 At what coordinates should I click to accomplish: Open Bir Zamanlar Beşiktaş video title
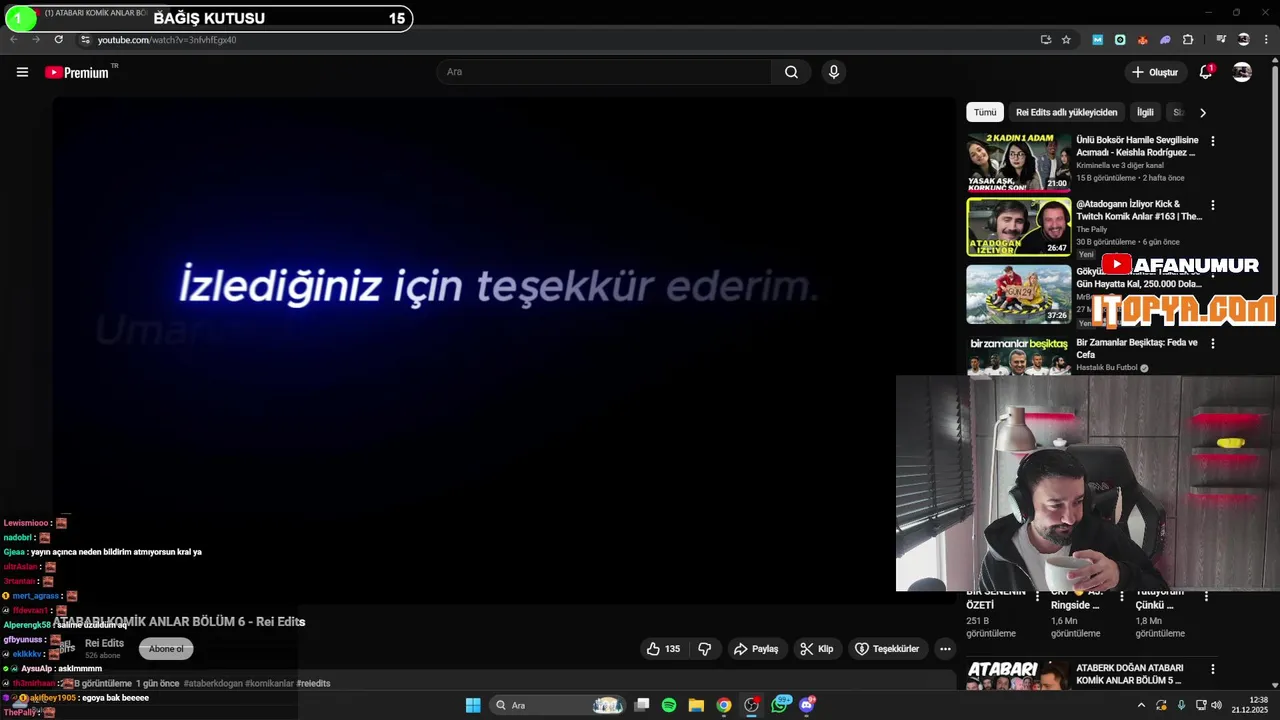click(1136, 348)
